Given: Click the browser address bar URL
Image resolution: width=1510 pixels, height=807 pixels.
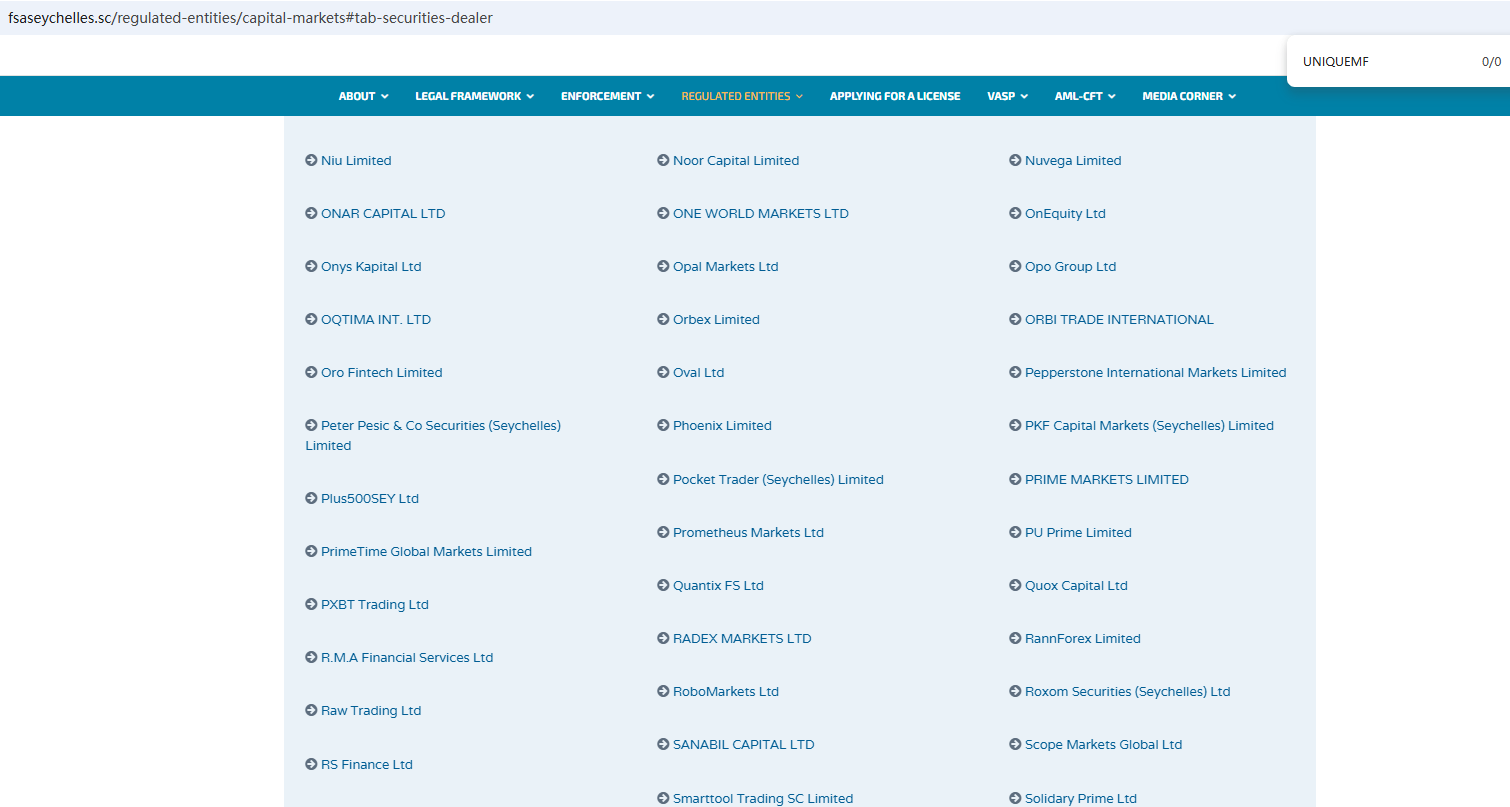Looking at the screenshot, I should 250,18.
